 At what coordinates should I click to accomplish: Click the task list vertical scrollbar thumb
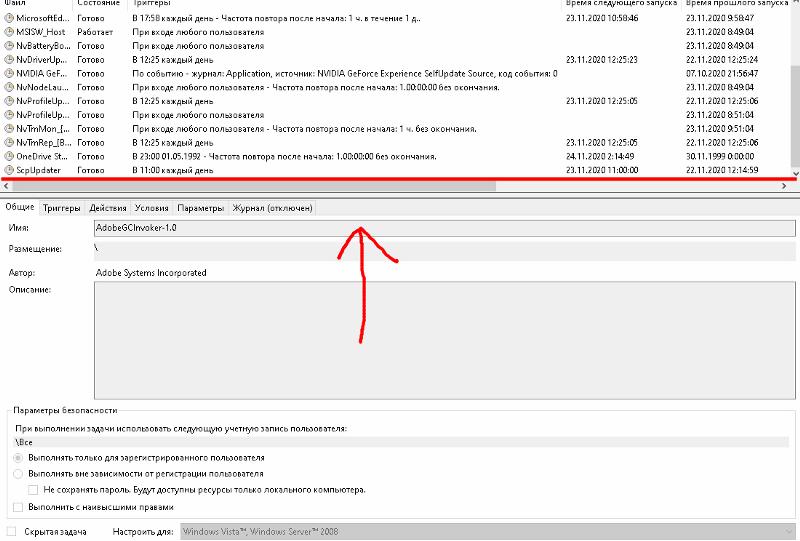(x=795, y=115)
